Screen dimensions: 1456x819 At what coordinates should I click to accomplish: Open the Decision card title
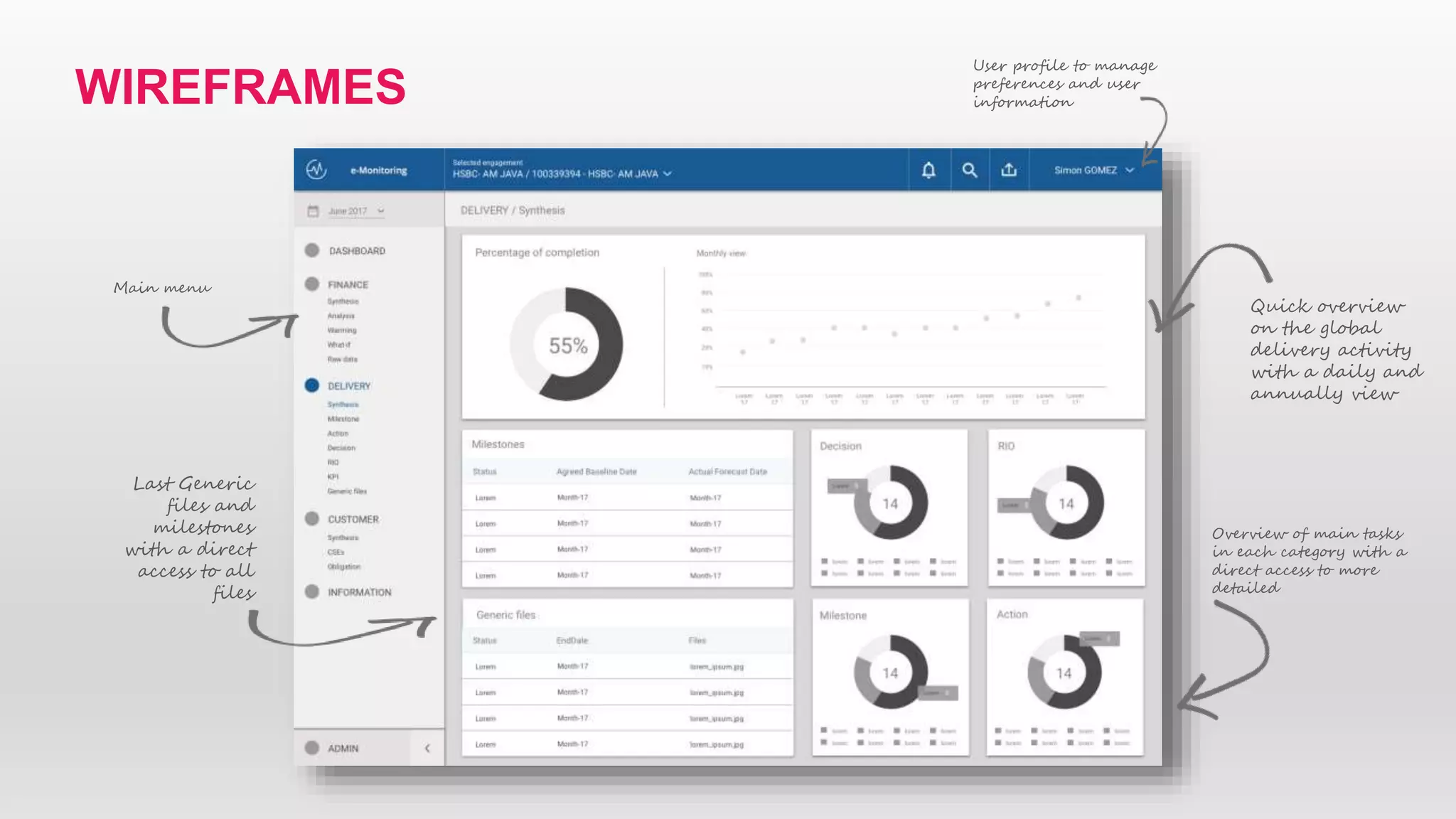840,446
